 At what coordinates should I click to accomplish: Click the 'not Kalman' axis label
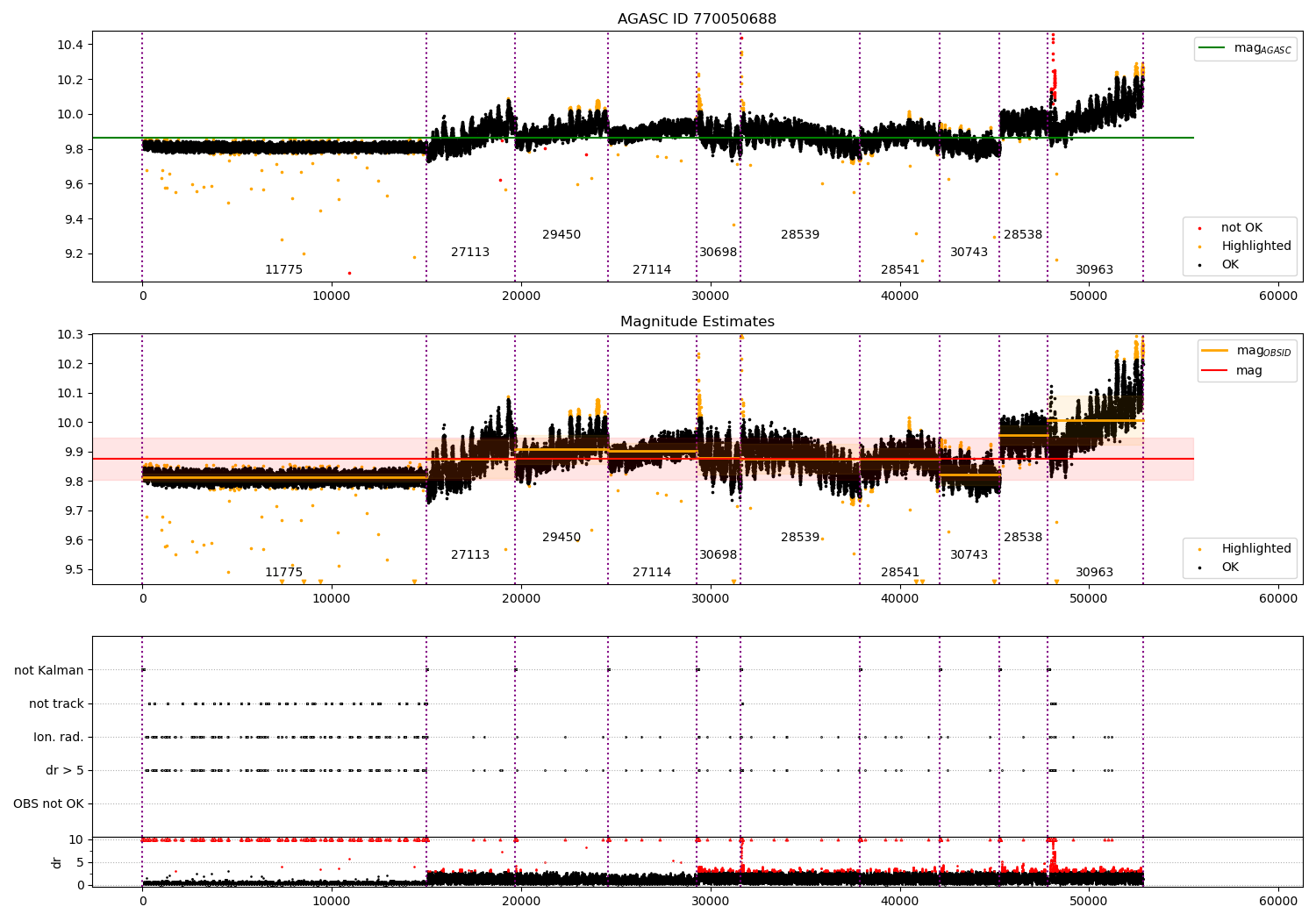point(49,671)
